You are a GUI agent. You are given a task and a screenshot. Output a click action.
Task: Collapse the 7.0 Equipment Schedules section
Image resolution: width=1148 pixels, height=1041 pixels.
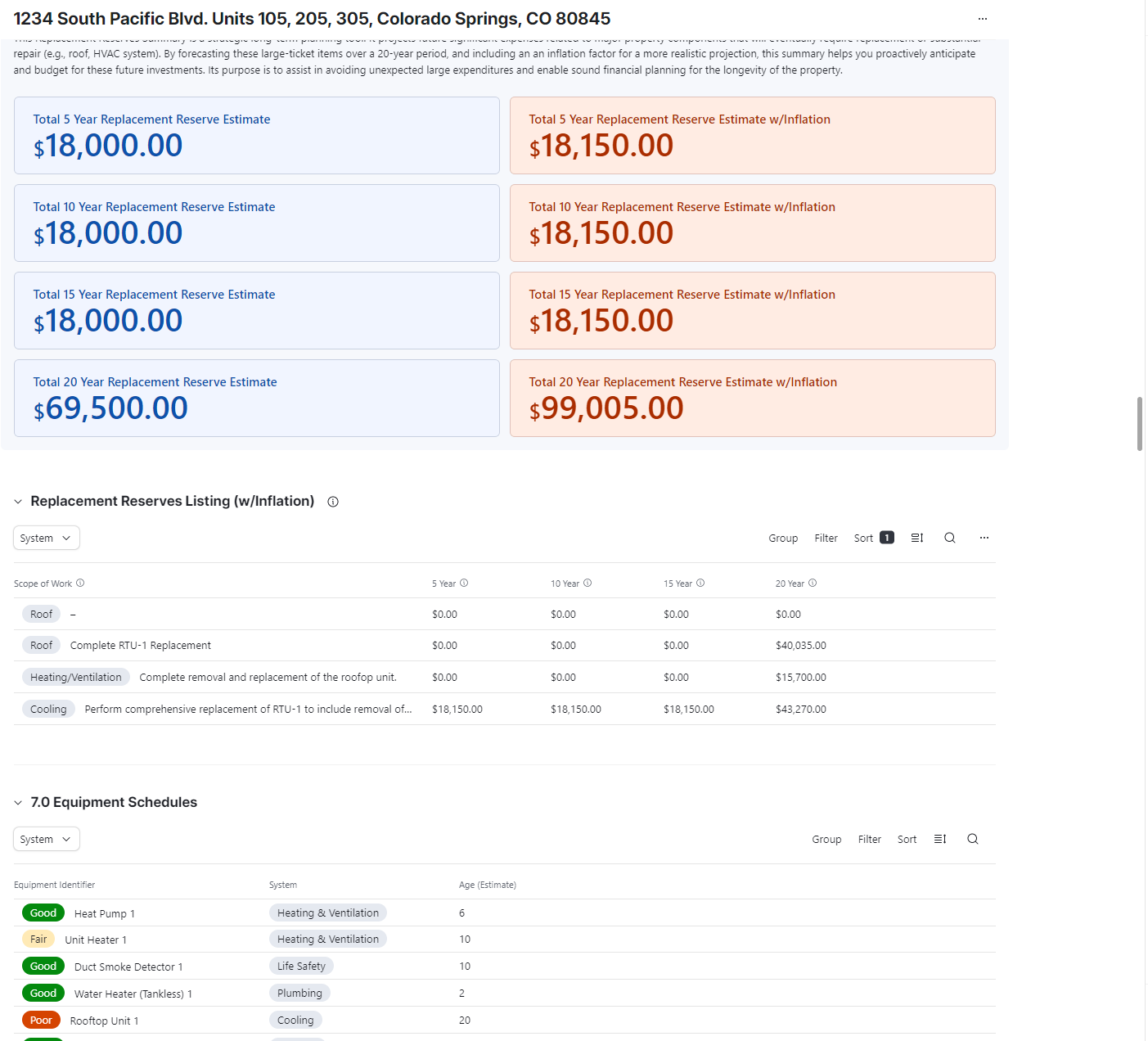point(18,803)
